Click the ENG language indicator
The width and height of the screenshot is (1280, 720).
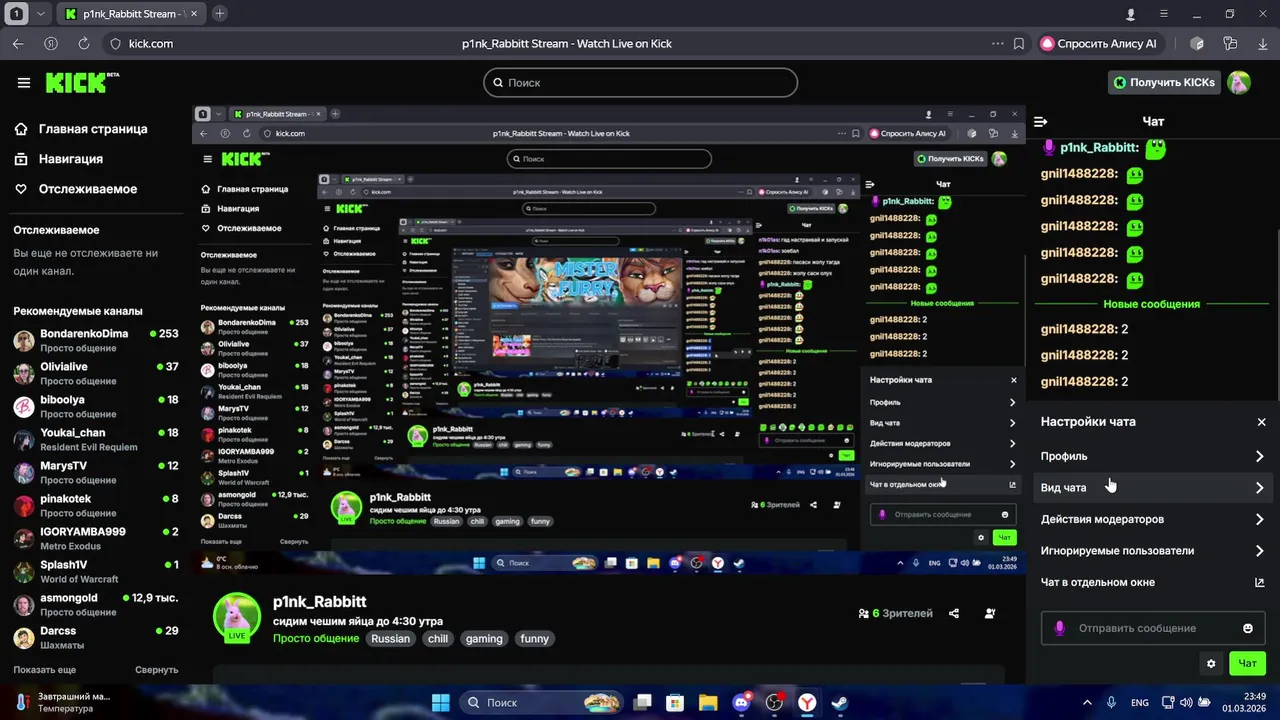[x=1139, y=703]
